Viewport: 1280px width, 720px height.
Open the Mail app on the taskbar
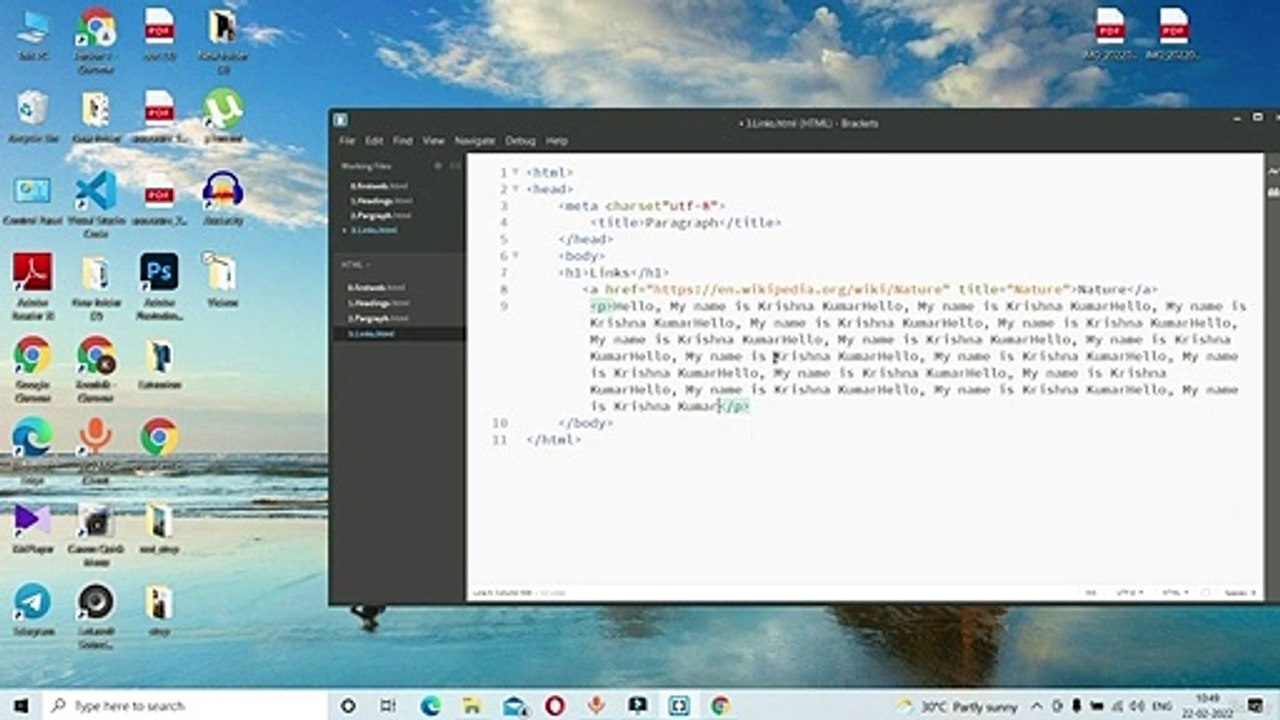514,705
